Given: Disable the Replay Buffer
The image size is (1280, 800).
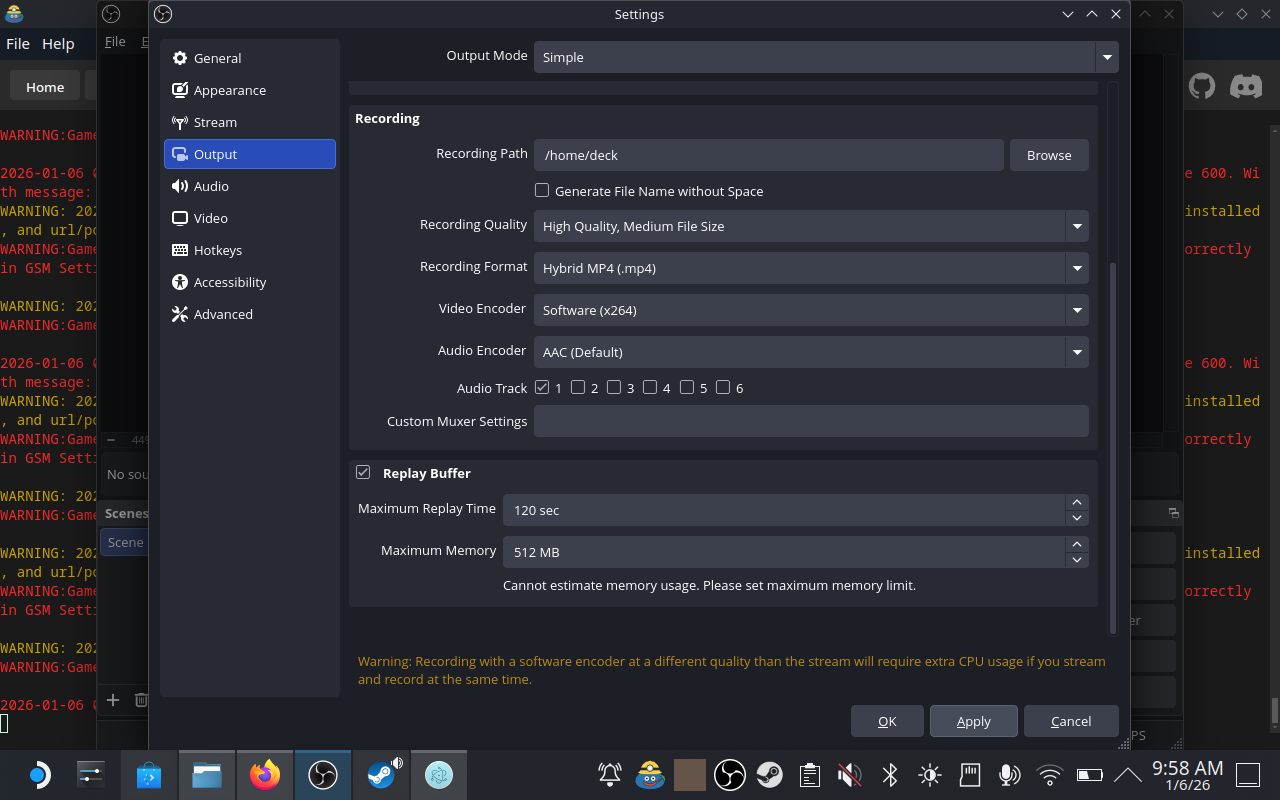Looking at the screenshot, I should coord(363,471).
